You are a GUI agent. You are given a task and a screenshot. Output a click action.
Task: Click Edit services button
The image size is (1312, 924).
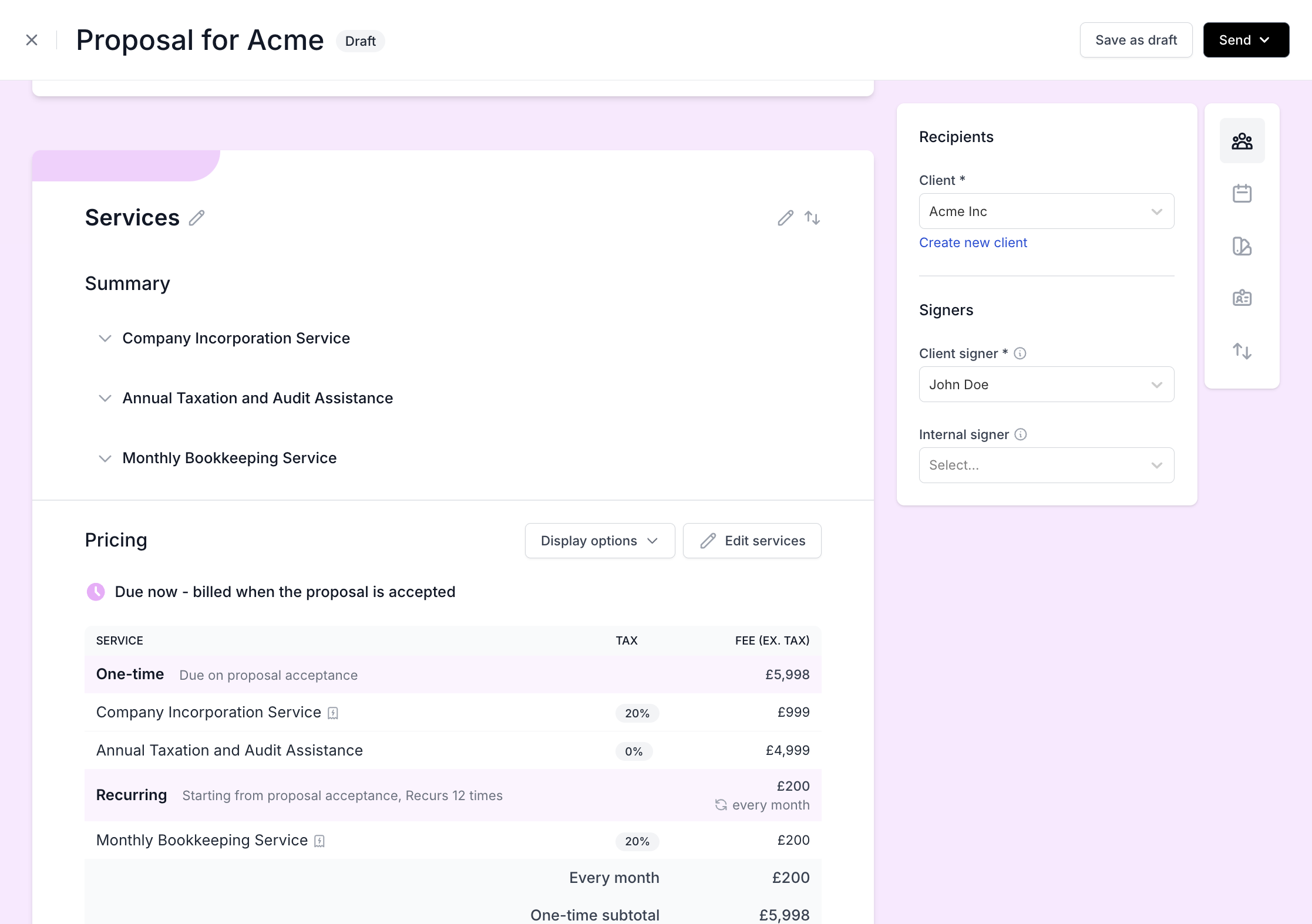tap(752, 541)
